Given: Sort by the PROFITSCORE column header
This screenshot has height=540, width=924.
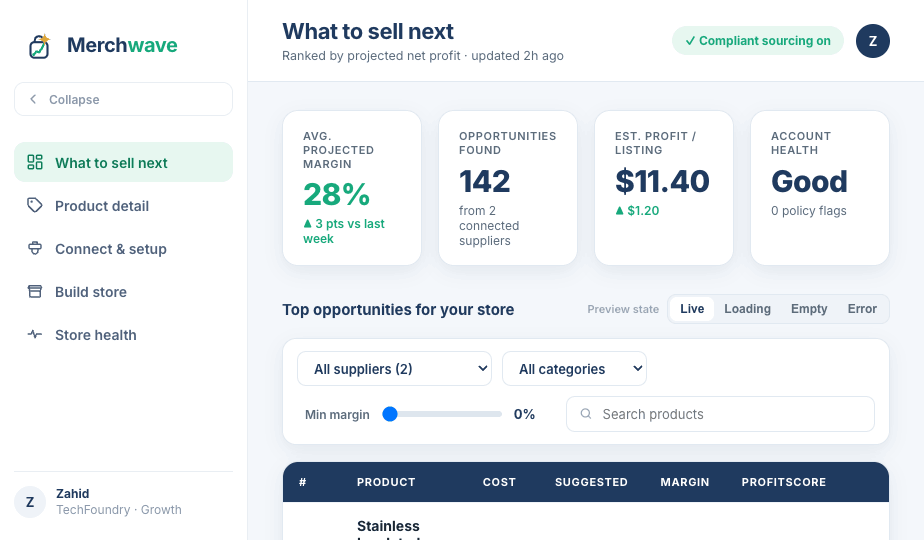Looking at the screenshot, I should click(x=784, y=482).
